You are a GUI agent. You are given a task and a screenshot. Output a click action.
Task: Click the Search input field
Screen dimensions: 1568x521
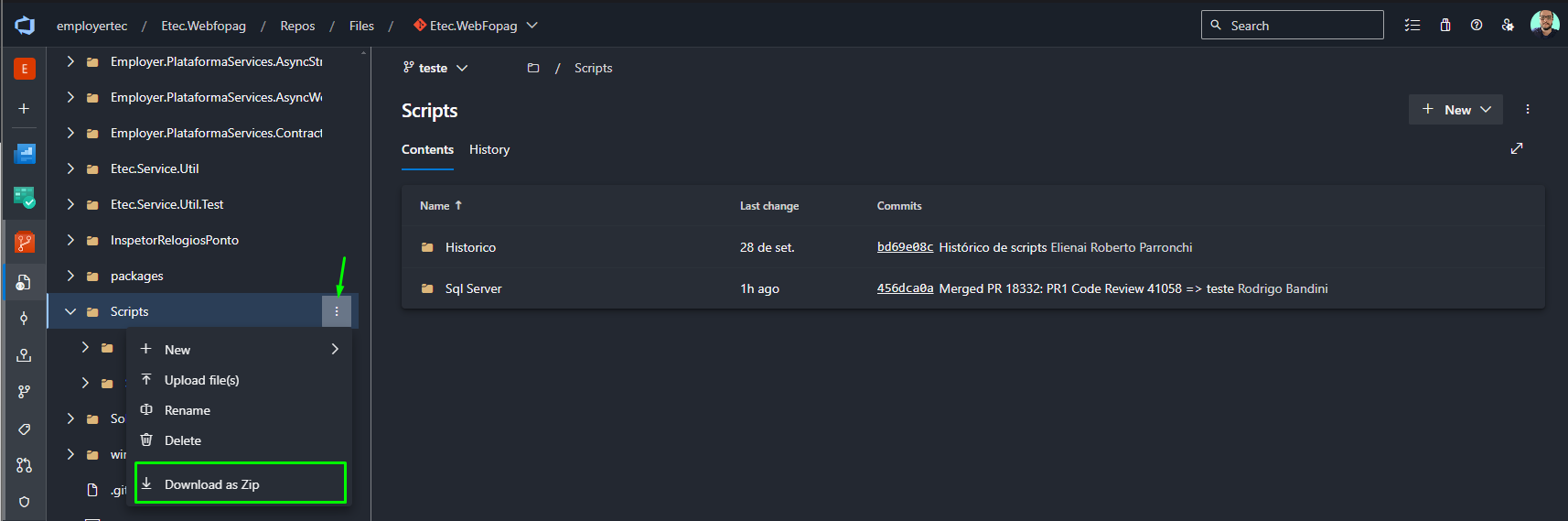(x=1292, y=25)
